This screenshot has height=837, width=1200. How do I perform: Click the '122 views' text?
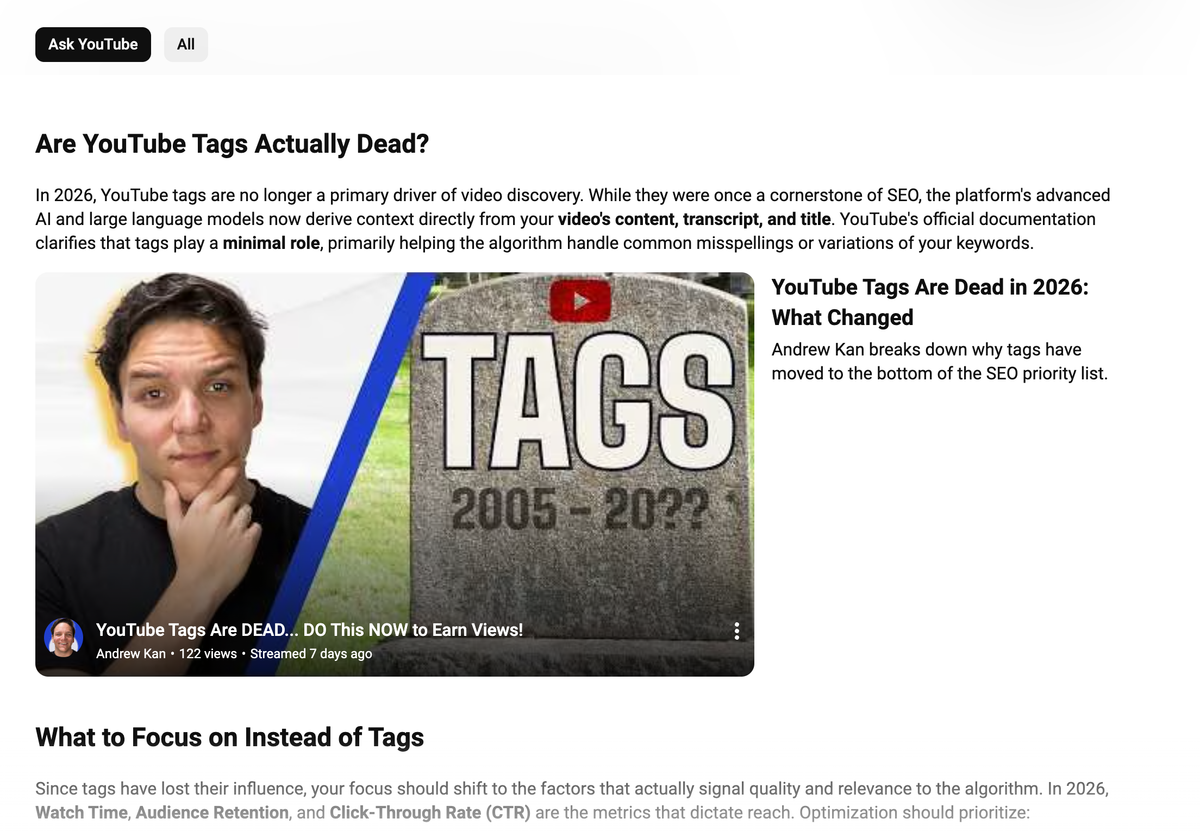pos(208,654)
